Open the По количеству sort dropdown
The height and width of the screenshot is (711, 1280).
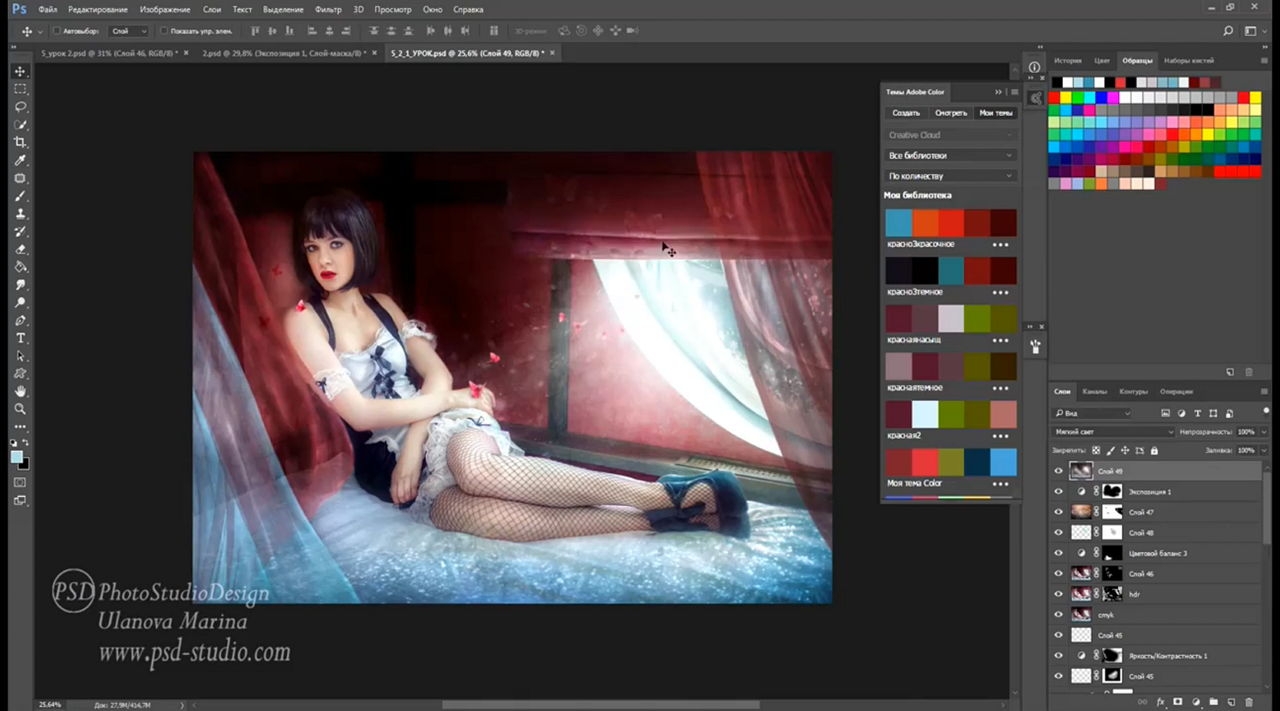tap(950, 176)
